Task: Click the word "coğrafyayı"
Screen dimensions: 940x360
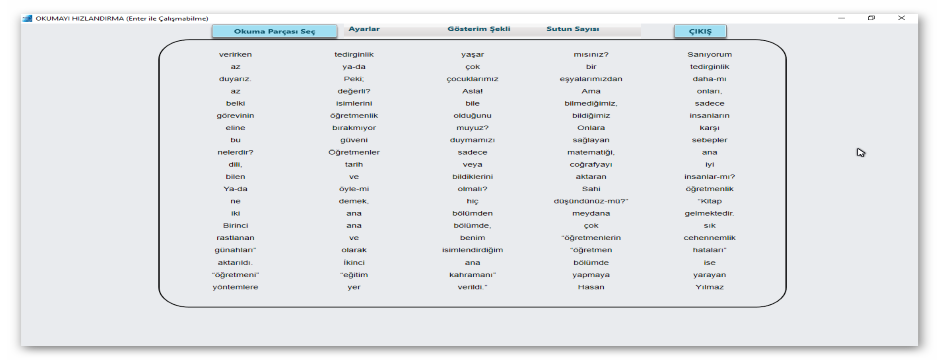Action: click(591, 165)
